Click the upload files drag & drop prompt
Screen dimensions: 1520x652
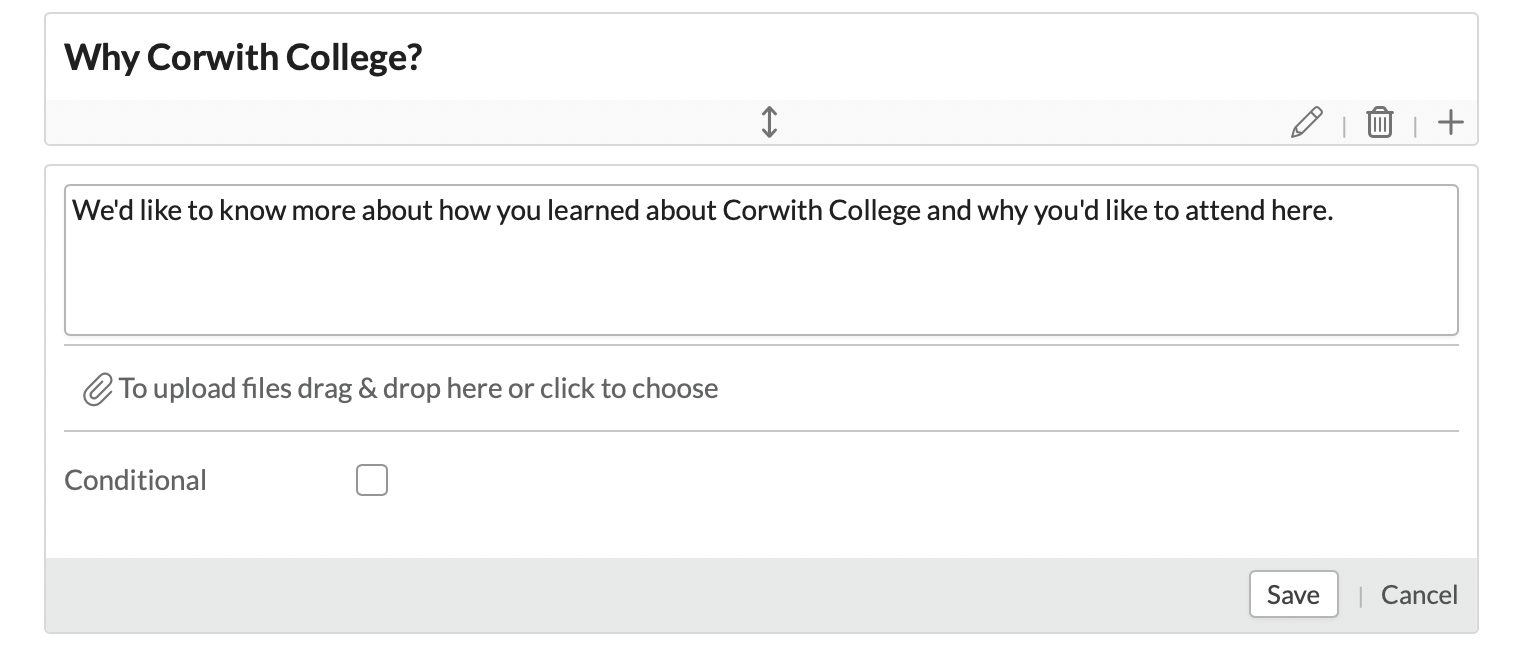(x=418, y=388)
